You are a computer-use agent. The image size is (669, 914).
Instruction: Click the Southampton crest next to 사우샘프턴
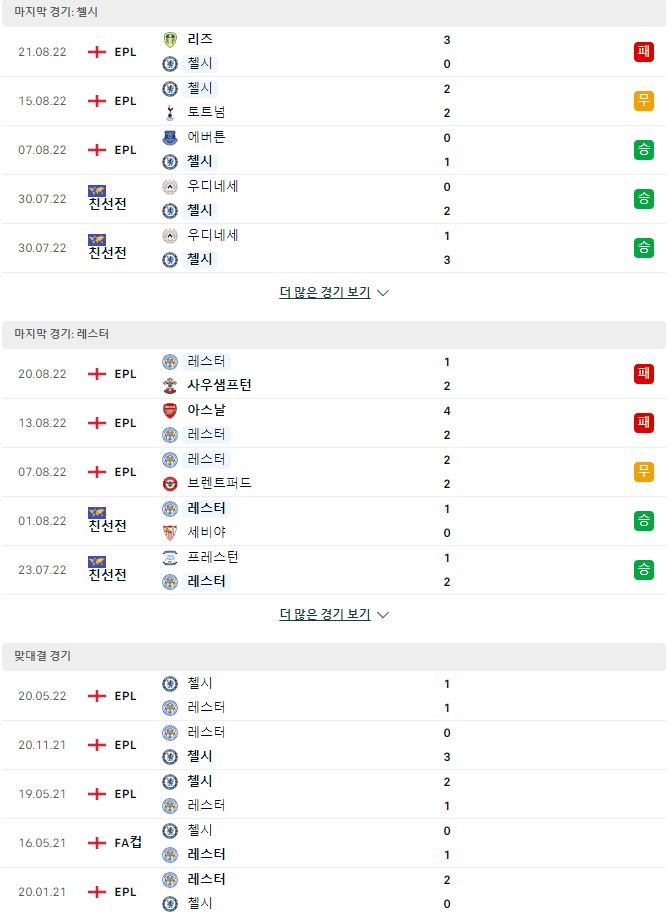(x=170, y=385)
